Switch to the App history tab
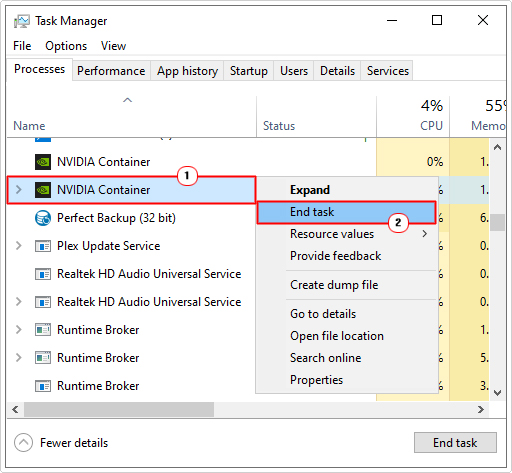Screen dimensions: 512x473 pos(187,71)
